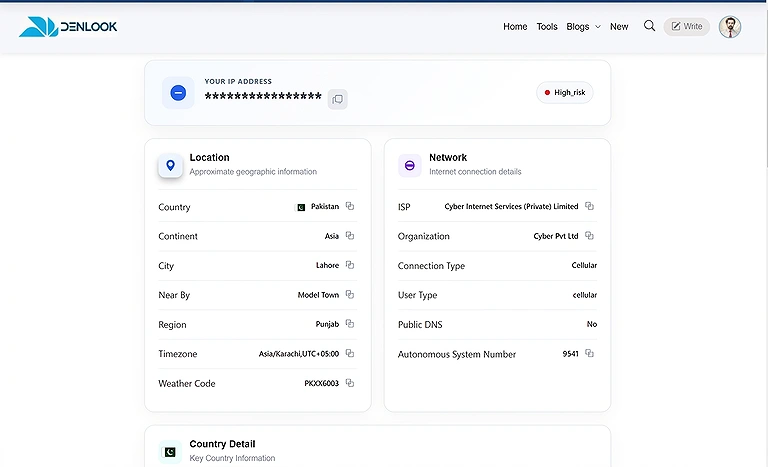Click the Denlook logo
Viewport: 768px width, 467px height.
coord(68,26)
